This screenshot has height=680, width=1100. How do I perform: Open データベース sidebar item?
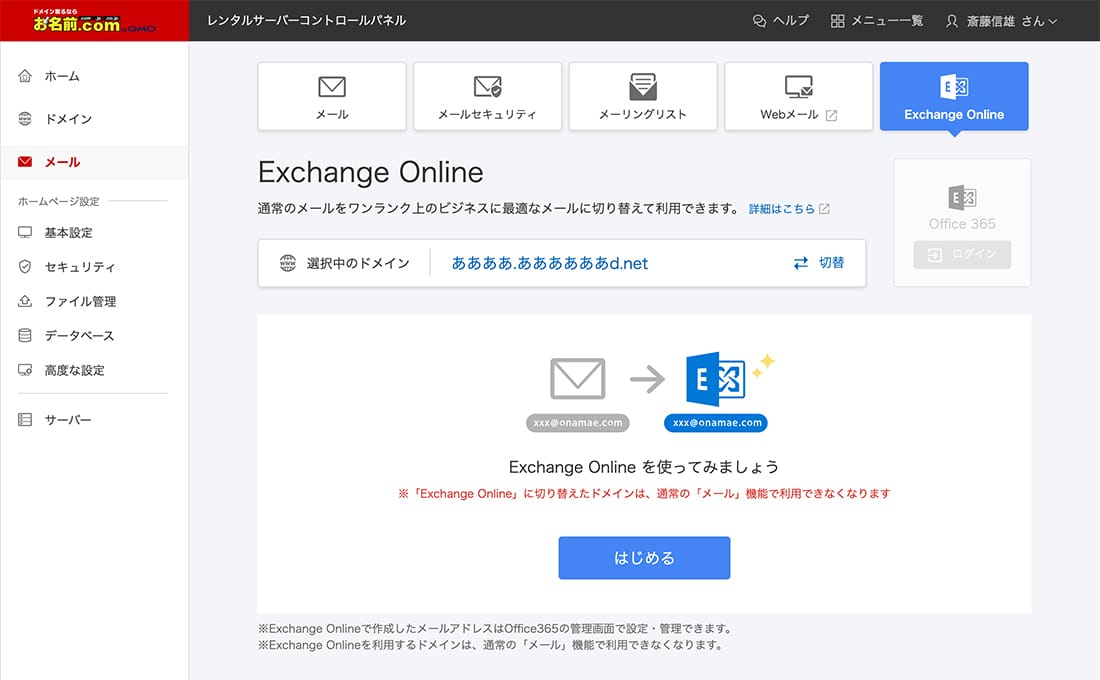tap(79, 336)
